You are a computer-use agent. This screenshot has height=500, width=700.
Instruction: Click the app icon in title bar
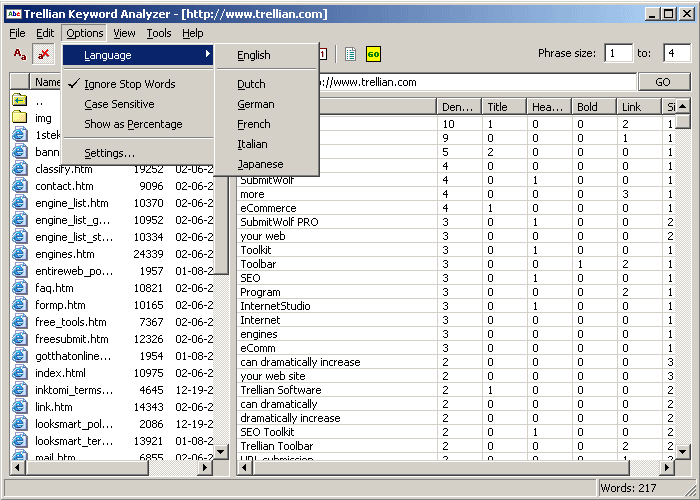coord(13,14)
